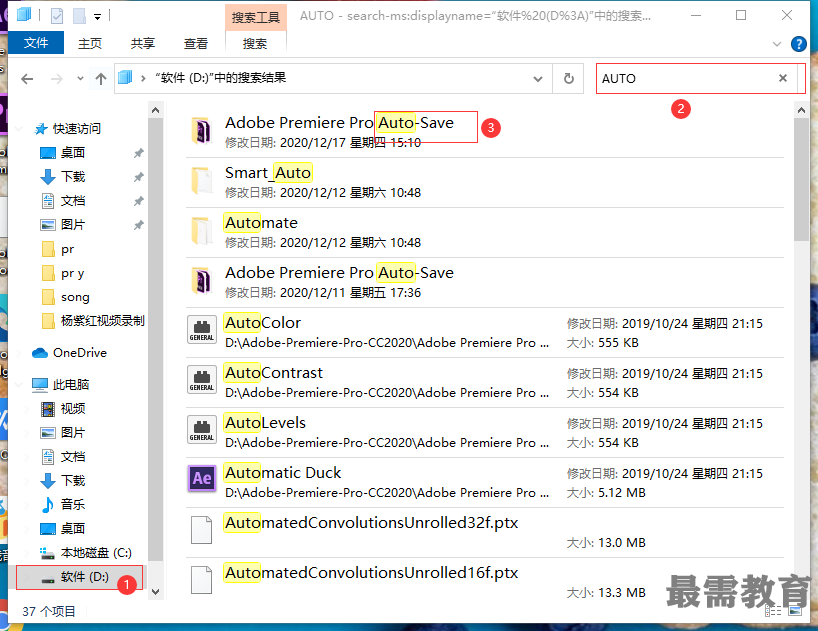Select the AutoContrast plugin file icon

coord(202,380)
